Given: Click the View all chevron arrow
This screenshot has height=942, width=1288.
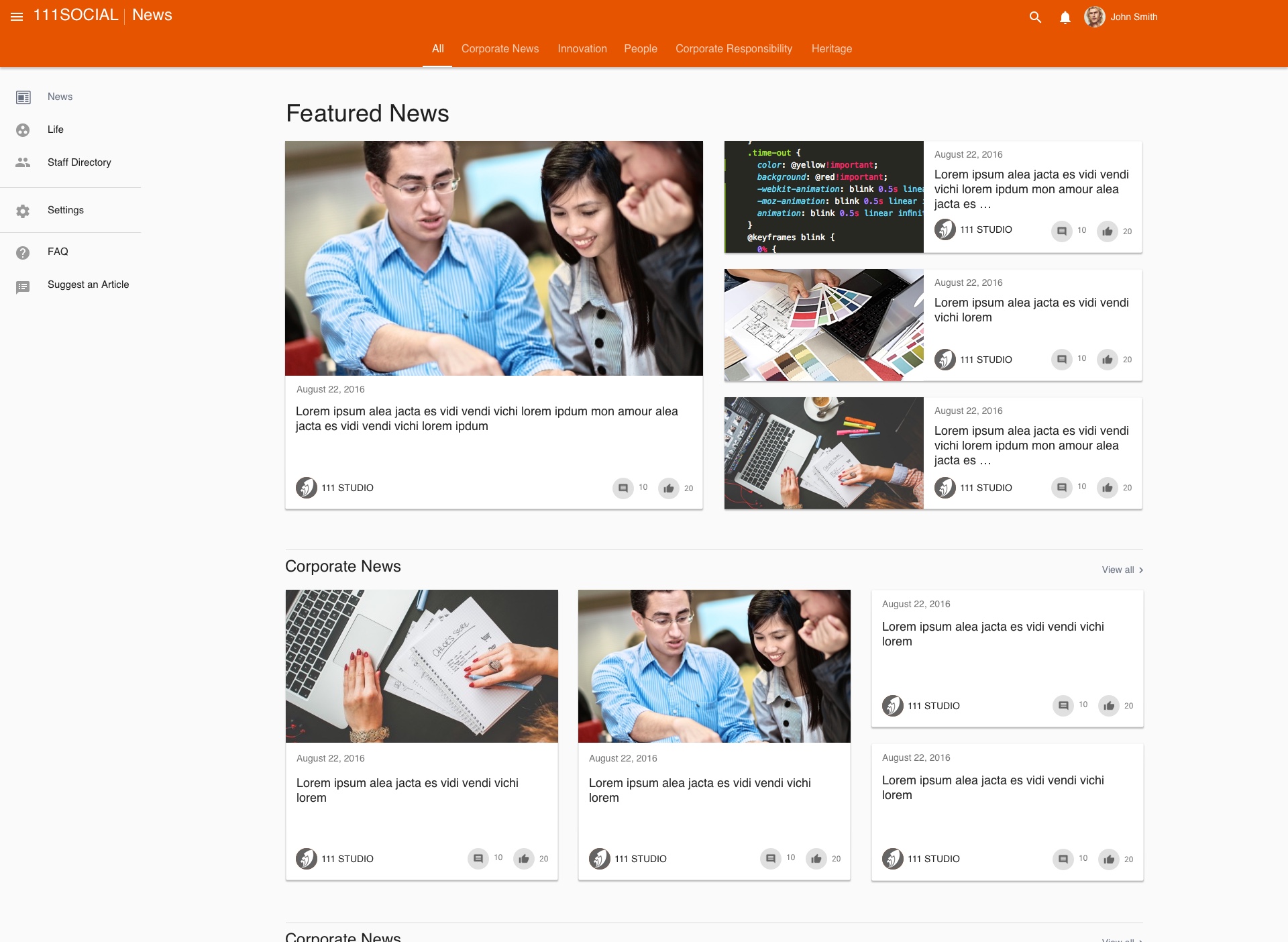Looking at the screenshot, I should pyautogui.click(x=1140, y=570).
